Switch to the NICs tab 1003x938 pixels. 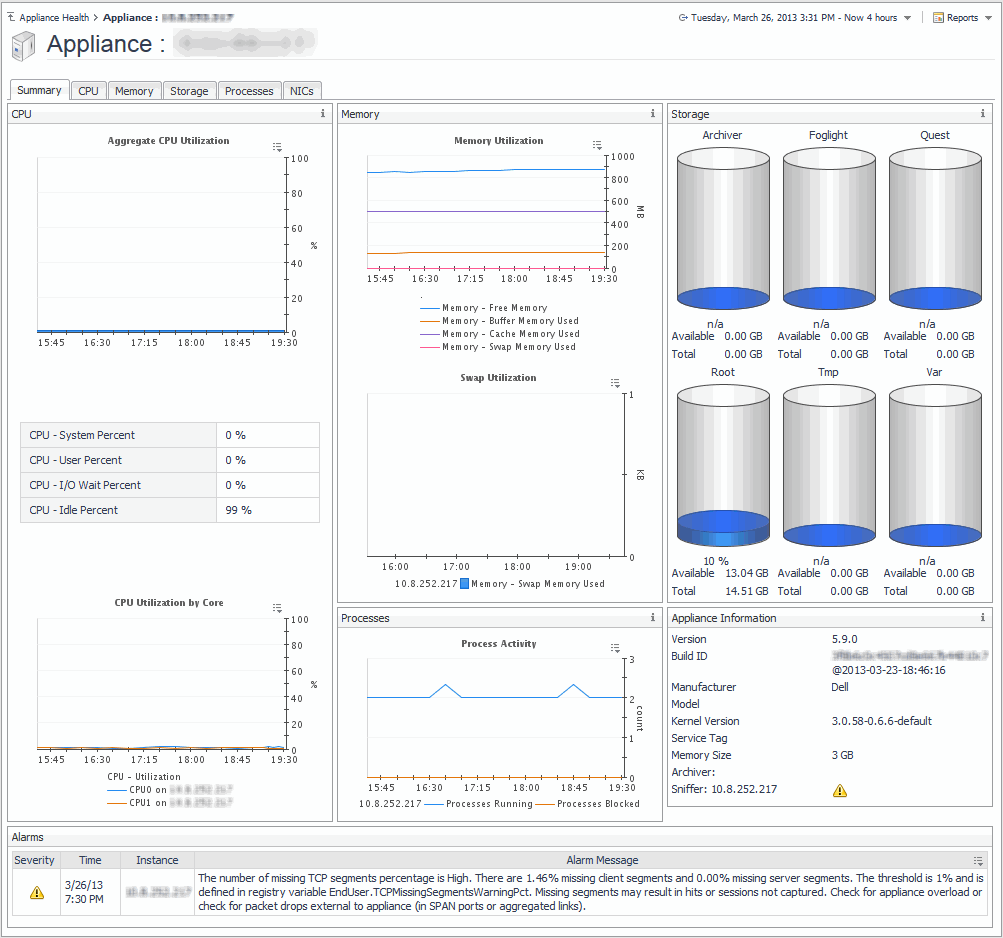(301, 91)
